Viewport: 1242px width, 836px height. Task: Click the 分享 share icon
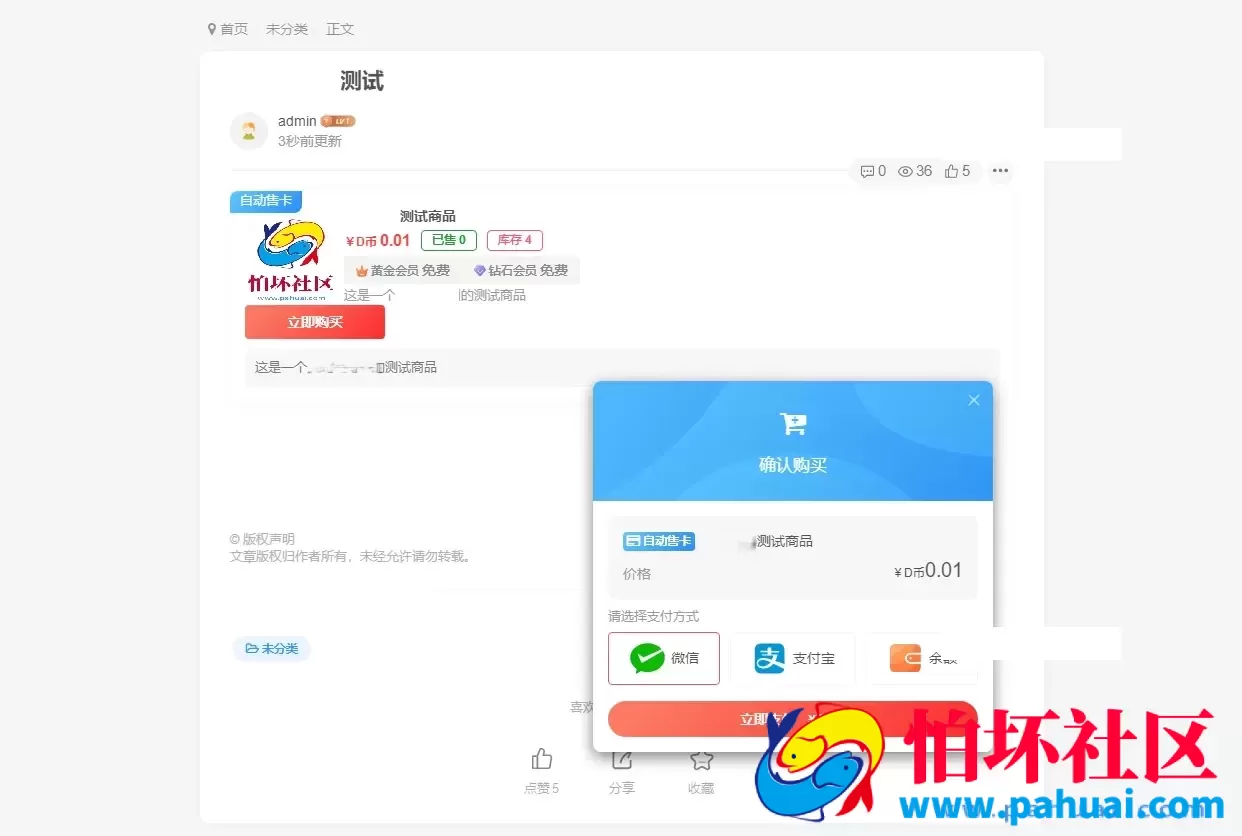(622, 759)
